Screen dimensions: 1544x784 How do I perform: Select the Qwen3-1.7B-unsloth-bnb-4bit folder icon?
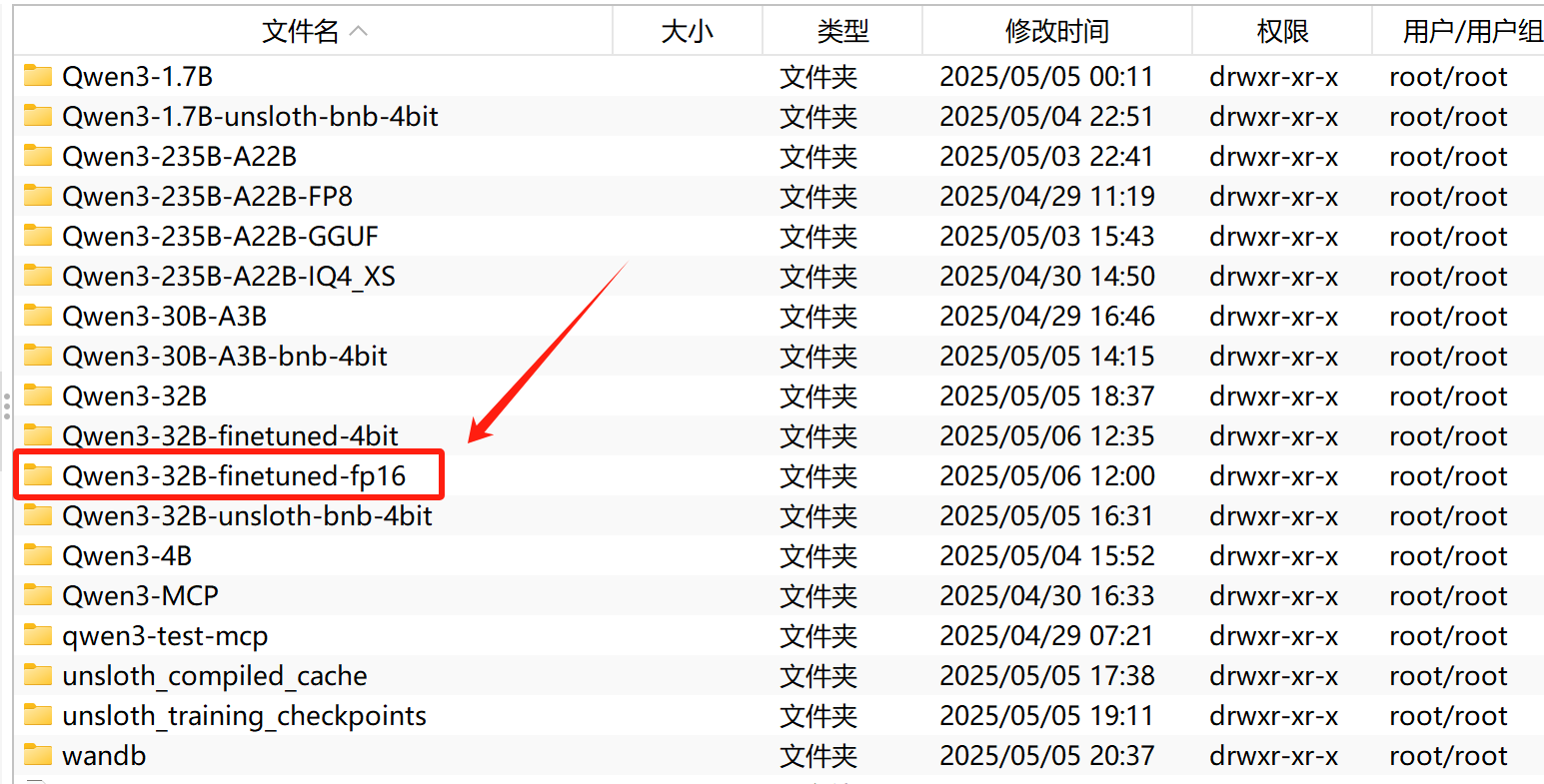[38, 116]
